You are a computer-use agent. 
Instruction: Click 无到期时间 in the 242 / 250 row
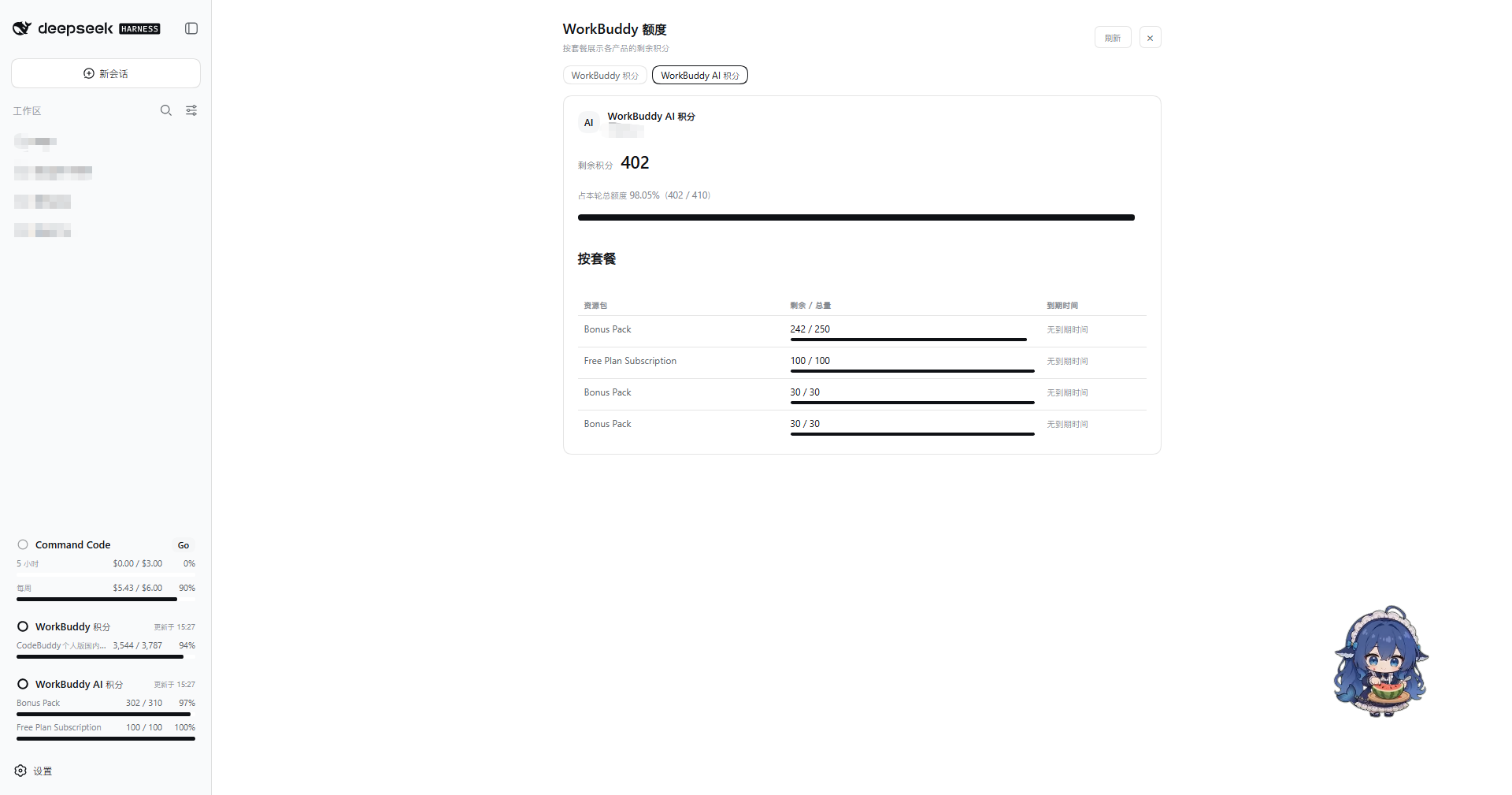pyautogui.click(x=1067, y=329)
